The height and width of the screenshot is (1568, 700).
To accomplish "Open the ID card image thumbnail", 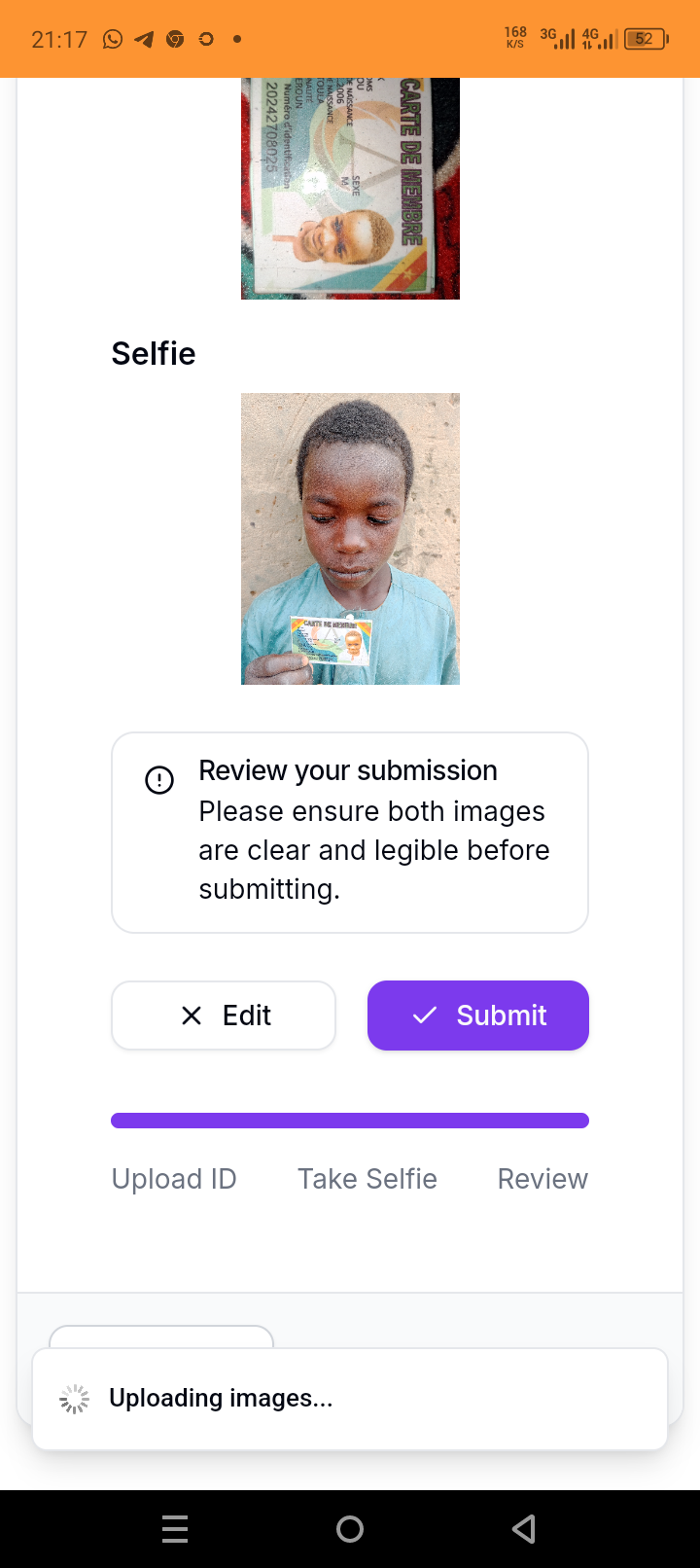I will [350, 188].
